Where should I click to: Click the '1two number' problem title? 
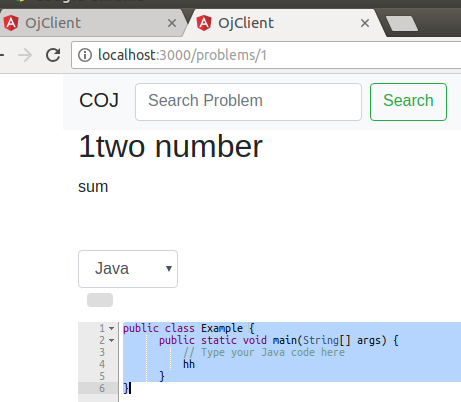[x=170, y=147]
